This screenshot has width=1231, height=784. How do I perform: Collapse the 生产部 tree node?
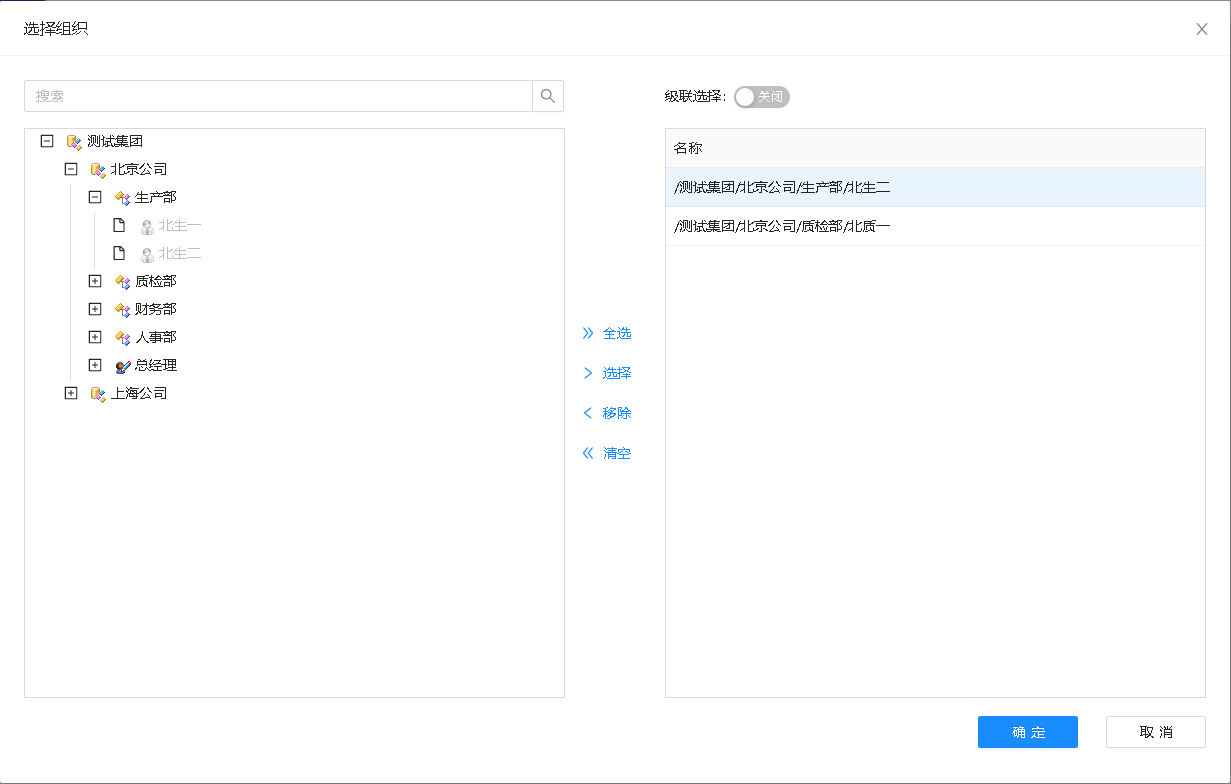click(x=95, y=198)
